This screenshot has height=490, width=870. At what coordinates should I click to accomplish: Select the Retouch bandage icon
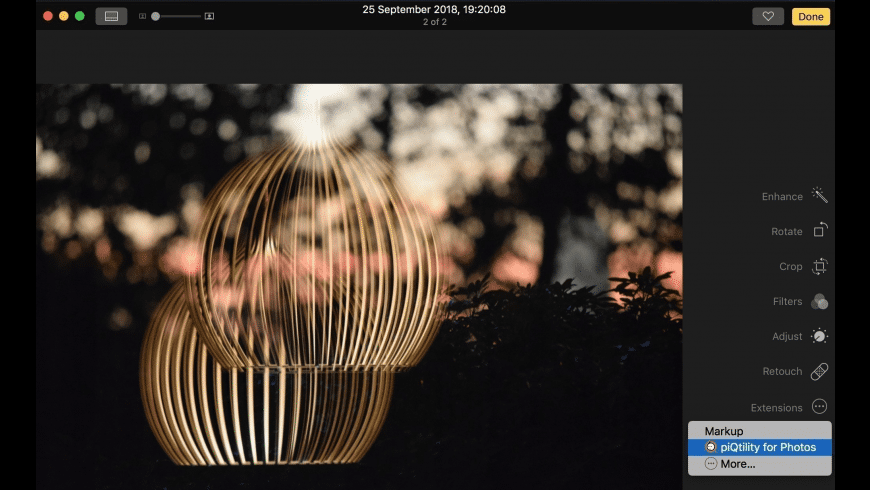pyautogui.click(x=820, y=371)
